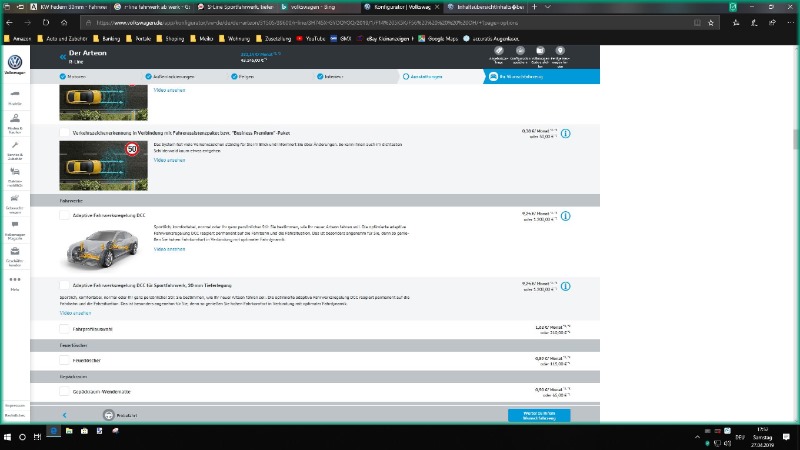Click the page's vertical scrollbar thumb
This screenshot has height=450, width=800.
coord(796,140)
